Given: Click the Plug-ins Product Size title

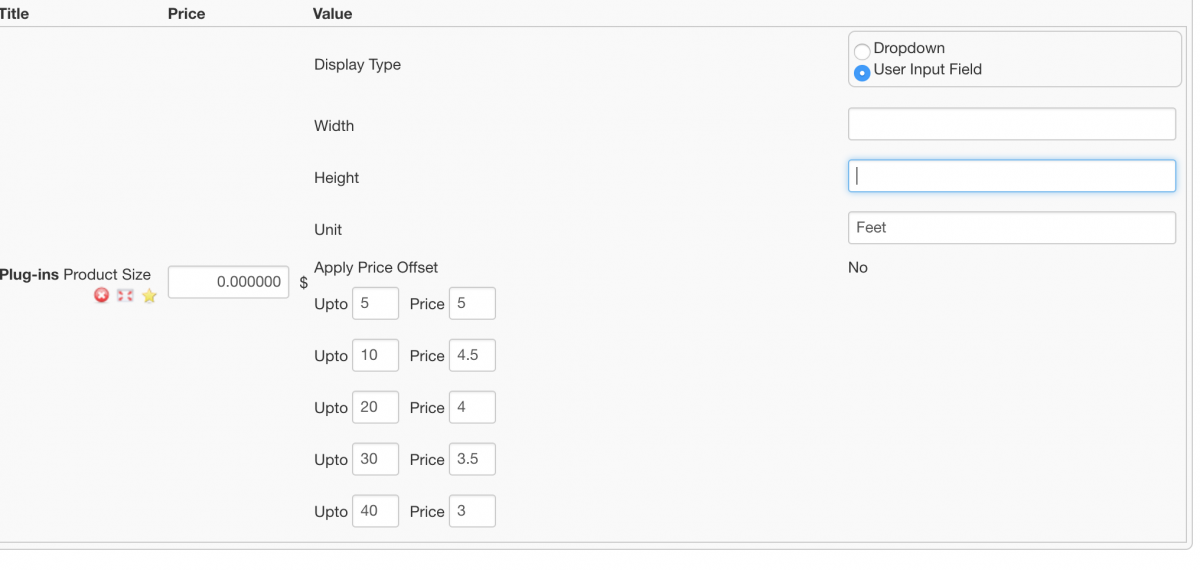Looking at the screenshot, I should click(x=75, y=274).
